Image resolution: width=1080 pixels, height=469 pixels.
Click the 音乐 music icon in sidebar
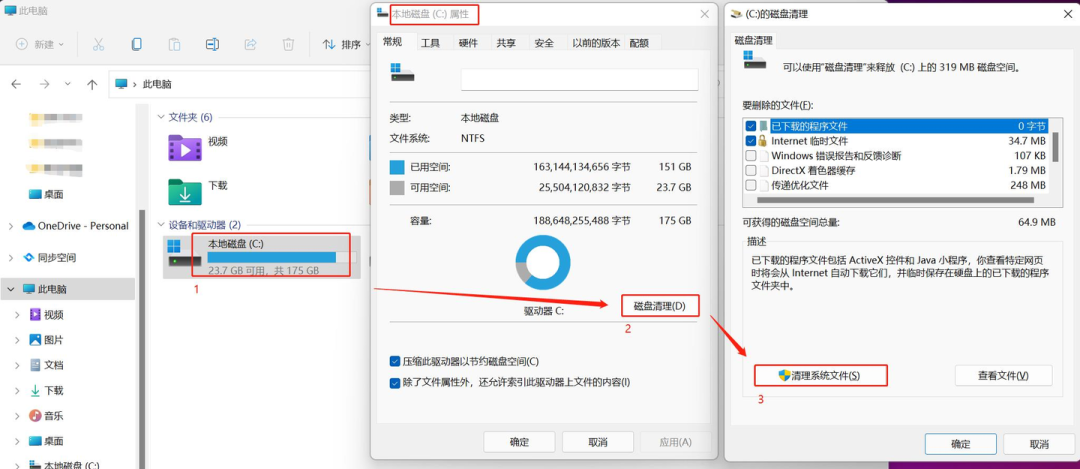tap(35, 415)
